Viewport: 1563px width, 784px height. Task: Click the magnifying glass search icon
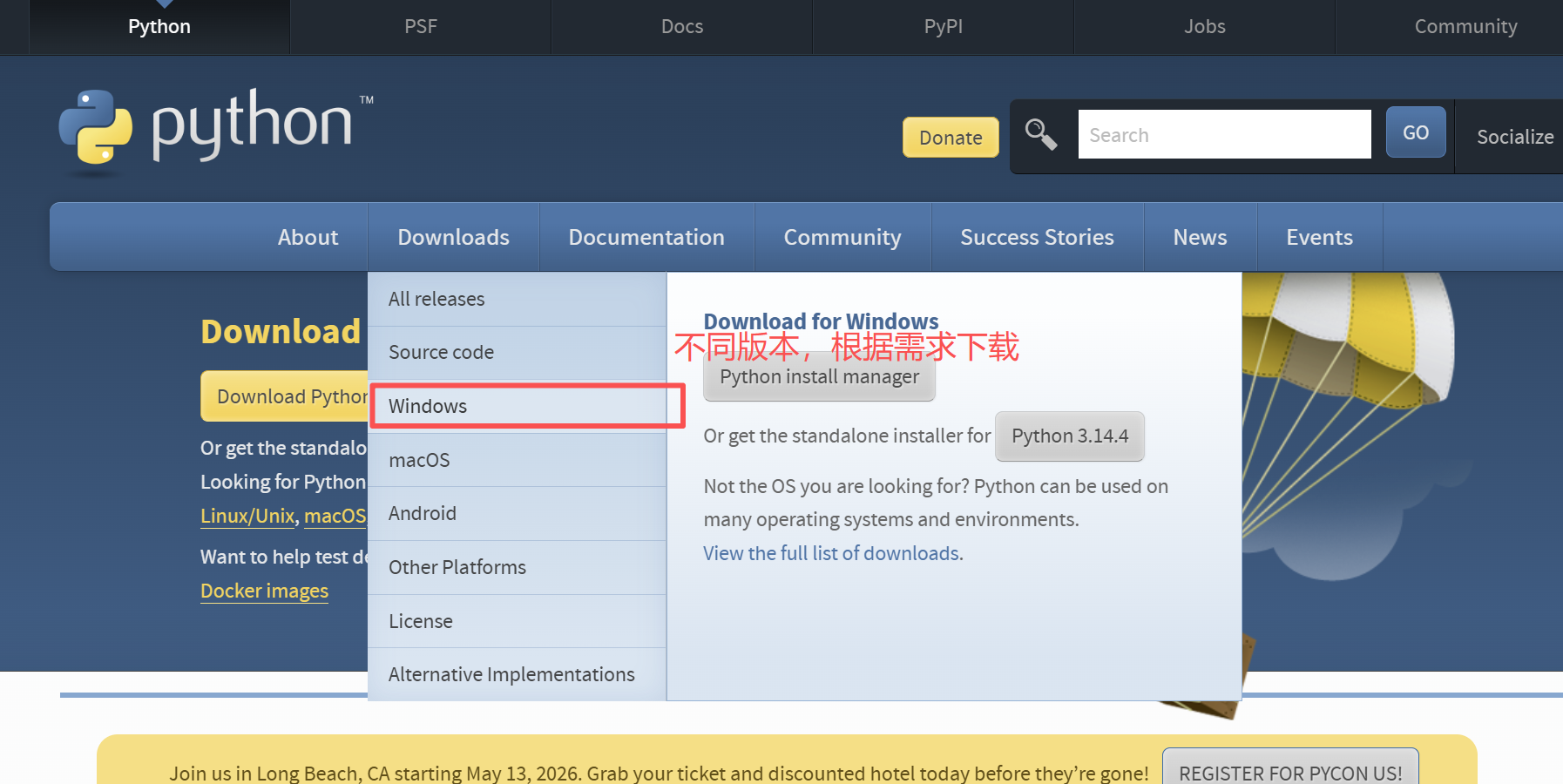(1041, 134)
